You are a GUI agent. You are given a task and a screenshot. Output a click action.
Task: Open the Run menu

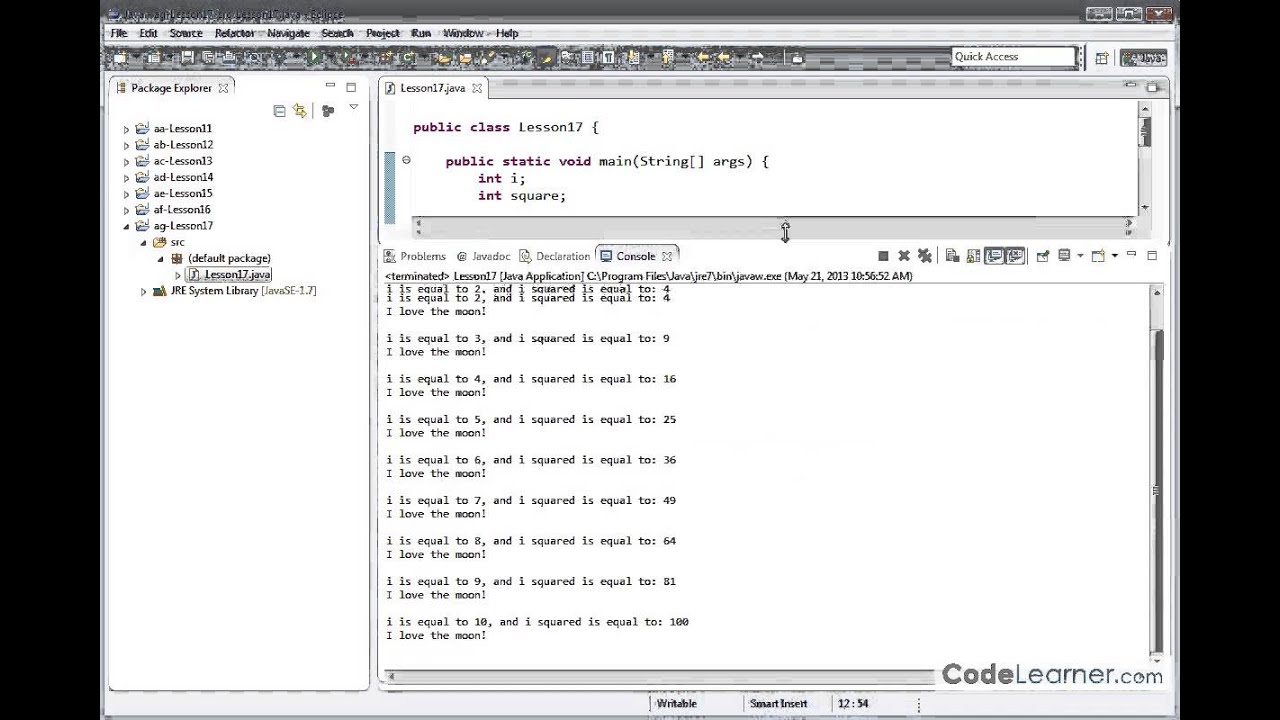coord(421,33)
